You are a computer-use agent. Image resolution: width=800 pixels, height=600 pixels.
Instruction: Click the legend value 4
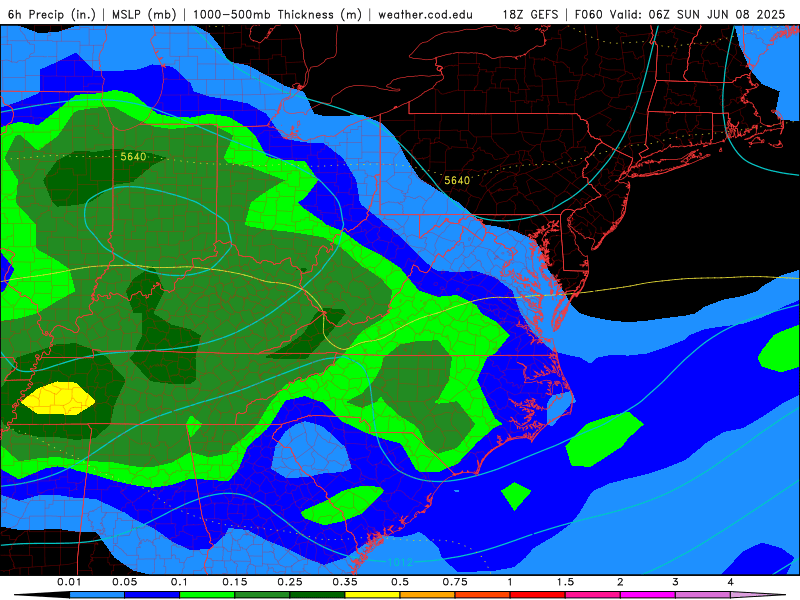pos(731,582)
